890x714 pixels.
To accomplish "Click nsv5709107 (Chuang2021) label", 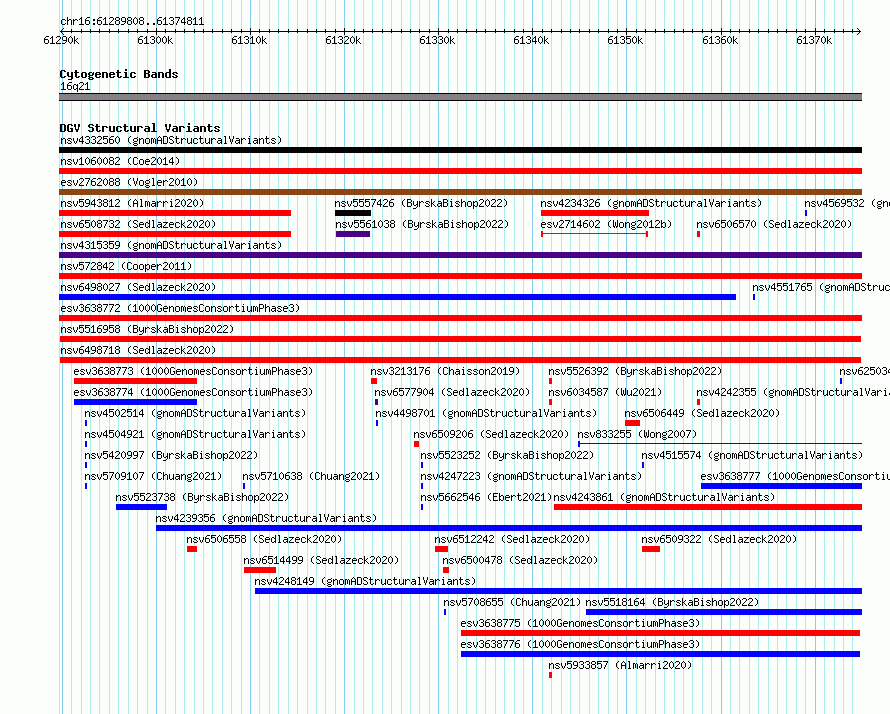I will (x=153, y=476).
